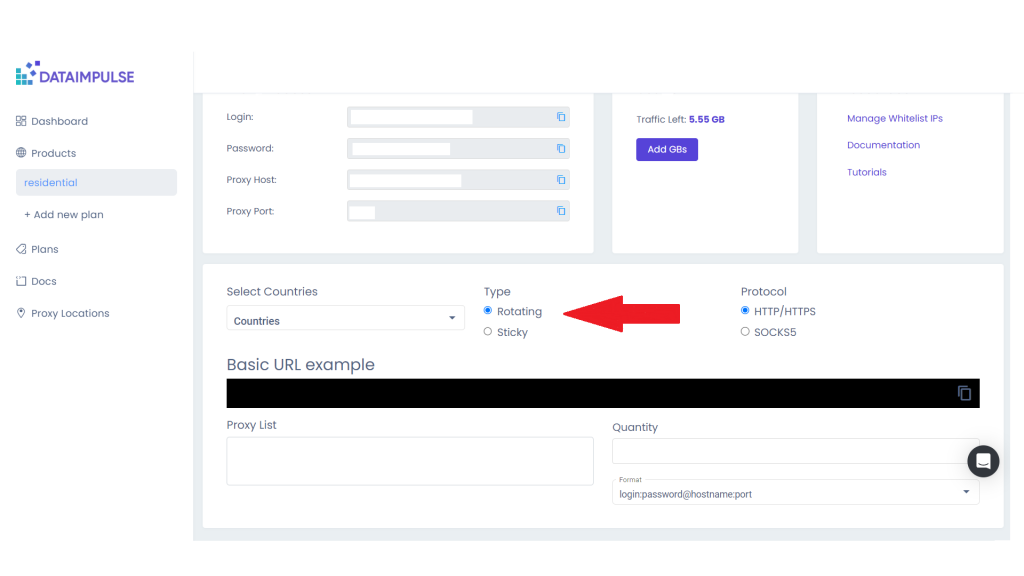Screen dimensions: 1024x576
Task: Select the Rotating proxy type
Action: point(488,311)
